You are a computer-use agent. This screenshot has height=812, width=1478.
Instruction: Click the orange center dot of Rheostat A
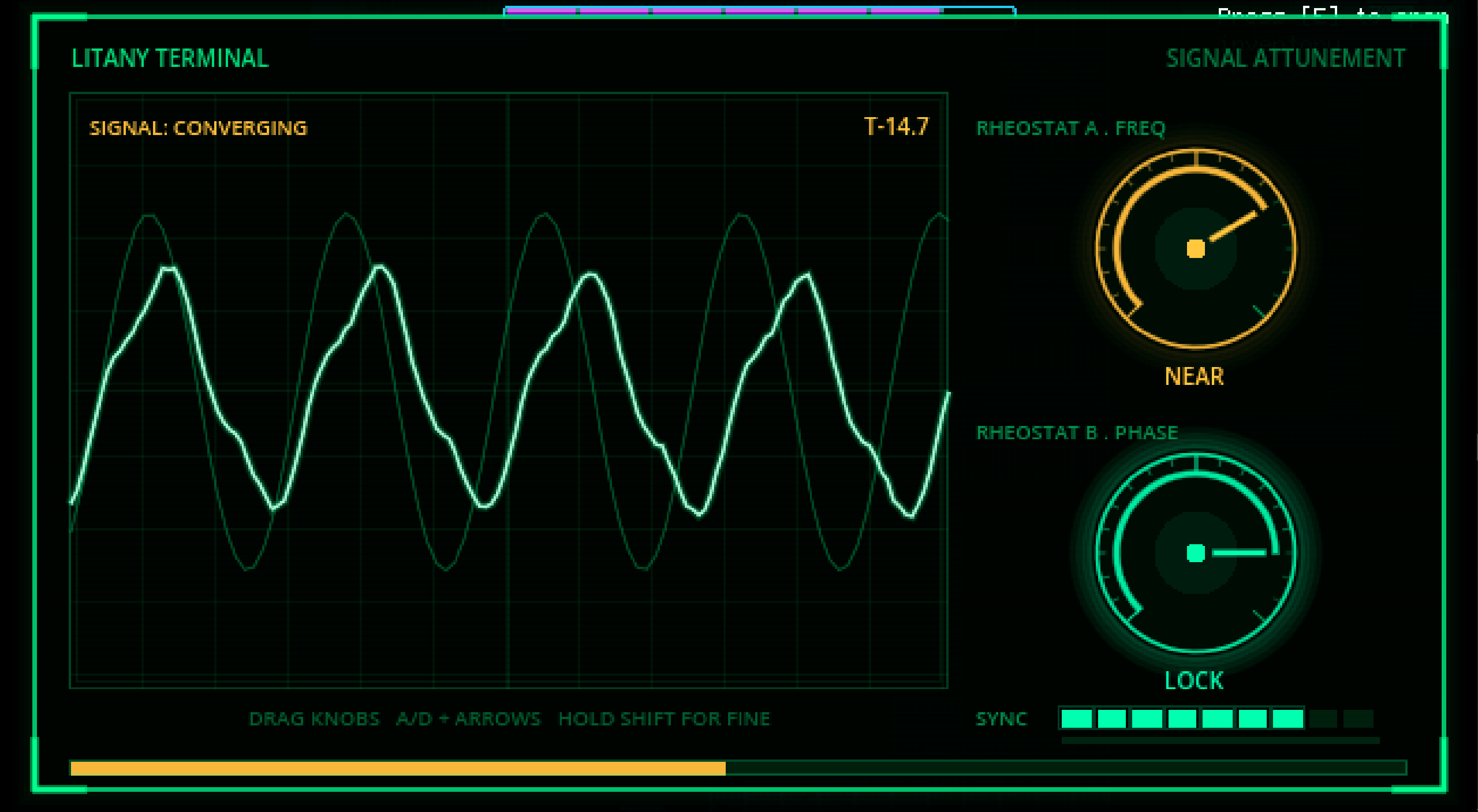point(1196,249)
